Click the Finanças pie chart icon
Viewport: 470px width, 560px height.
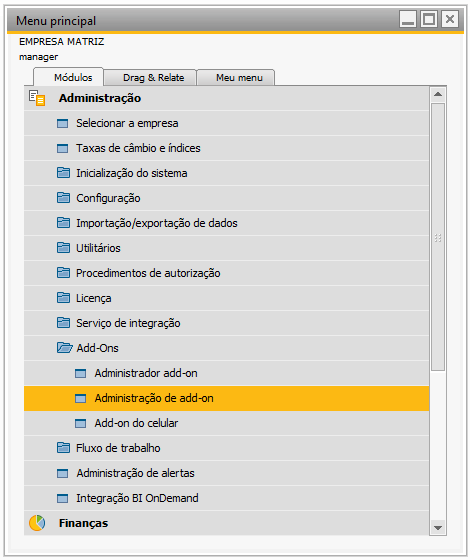click(37, 523)
